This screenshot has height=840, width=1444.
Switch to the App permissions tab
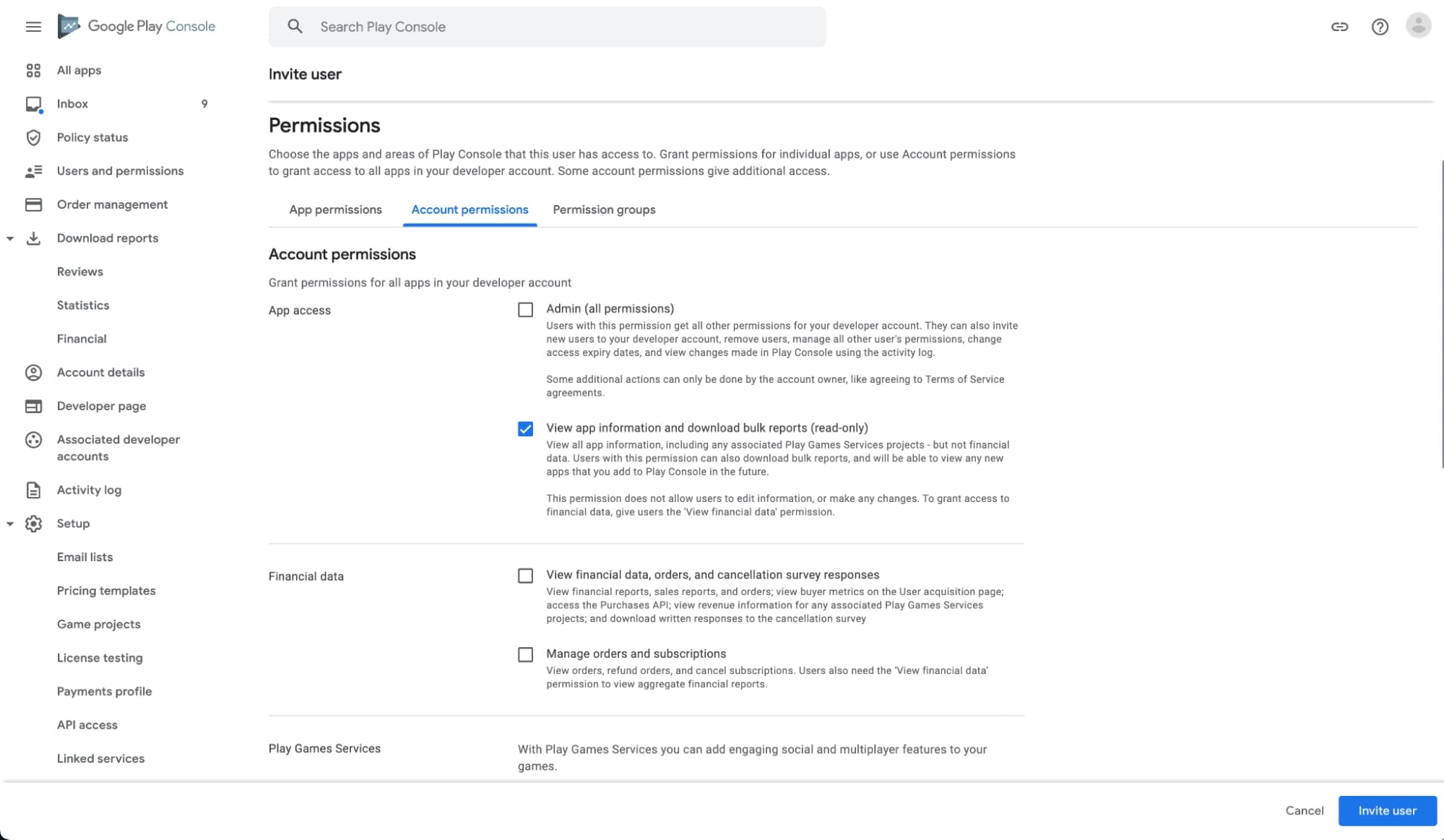pyautogui.click(x=335, y=209)
